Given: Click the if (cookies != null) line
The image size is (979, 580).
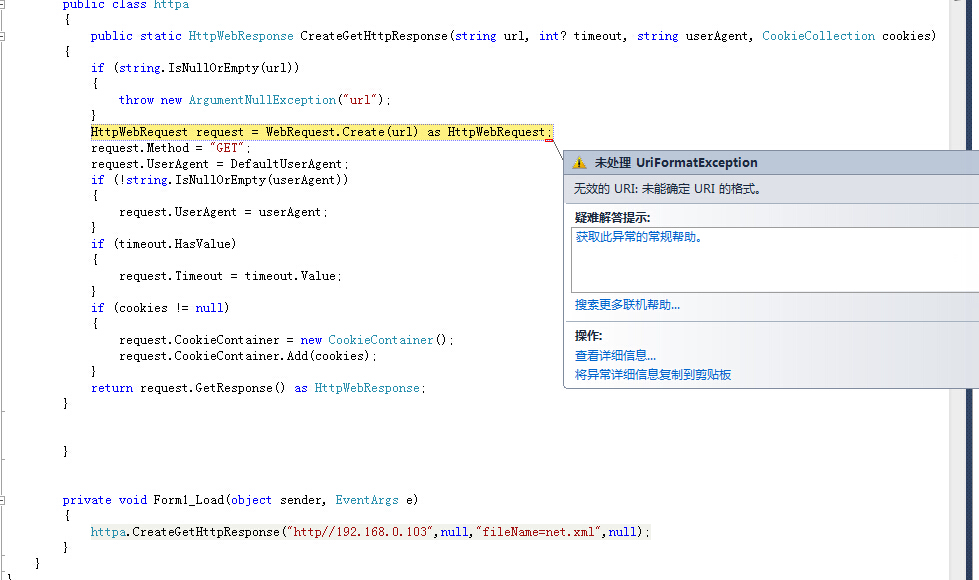Looking at the screenshot, I should coord(160,308).
